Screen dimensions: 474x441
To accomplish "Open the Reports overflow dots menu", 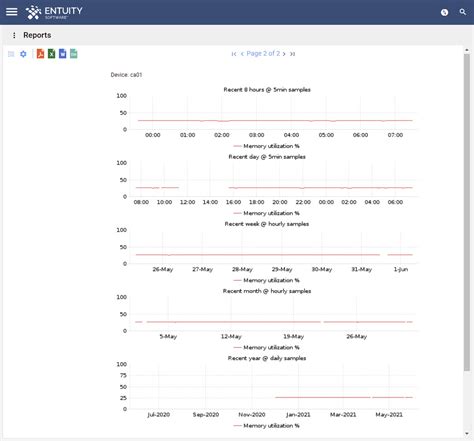I will 14,35.
